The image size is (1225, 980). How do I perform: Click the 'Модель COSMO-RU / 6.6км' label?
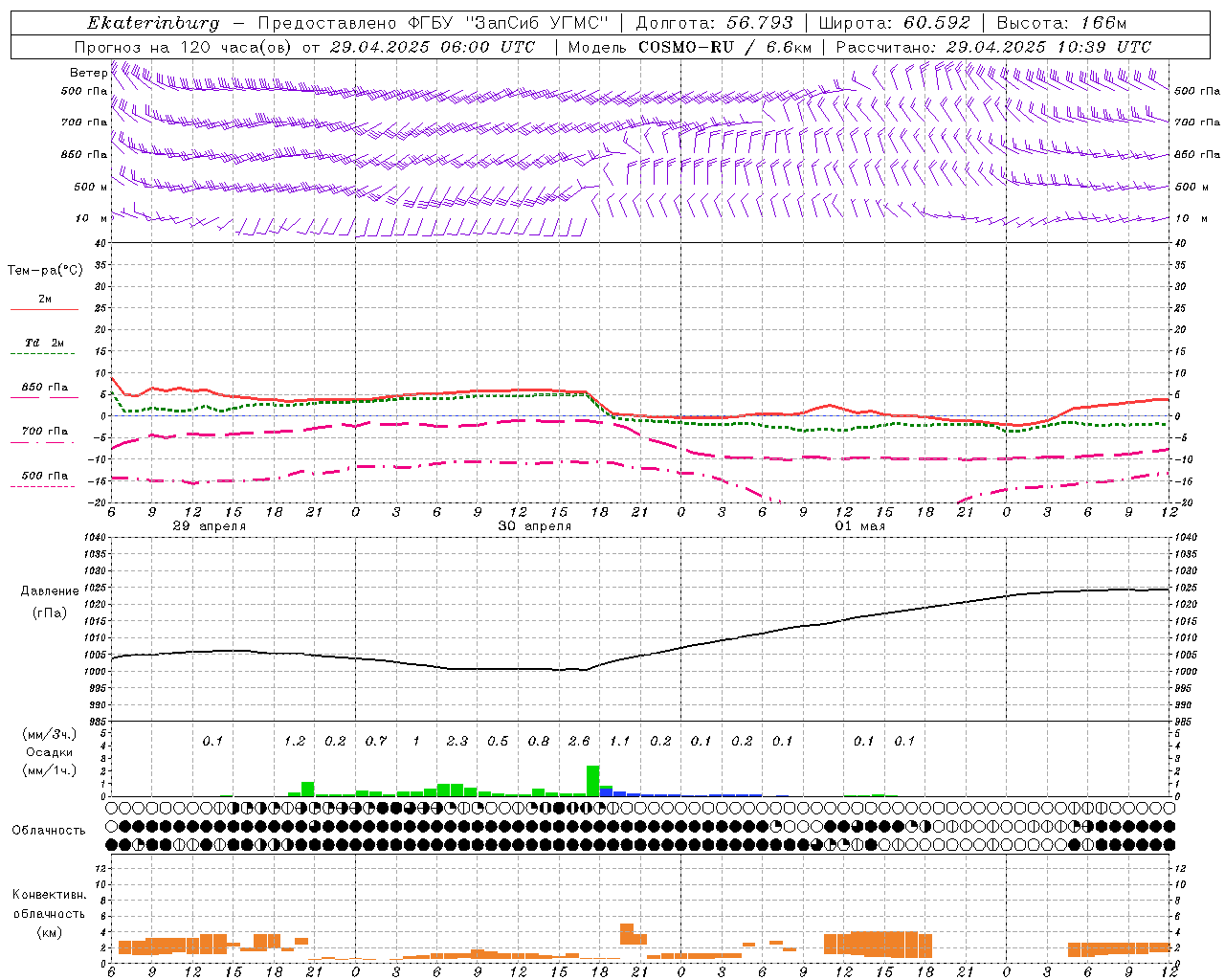[690, 47]
